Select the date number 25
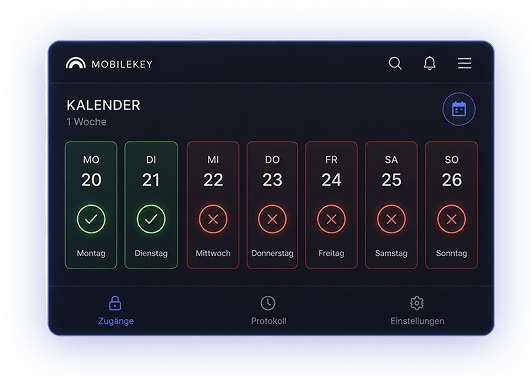 391,180
